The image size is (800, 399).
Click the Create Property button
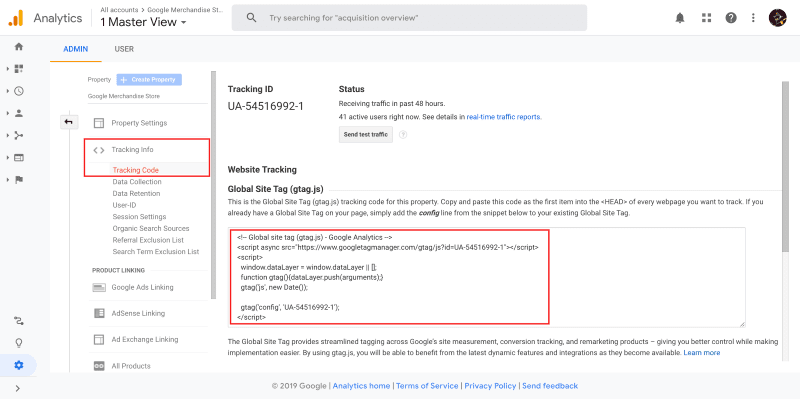click(x=149, y=80)
